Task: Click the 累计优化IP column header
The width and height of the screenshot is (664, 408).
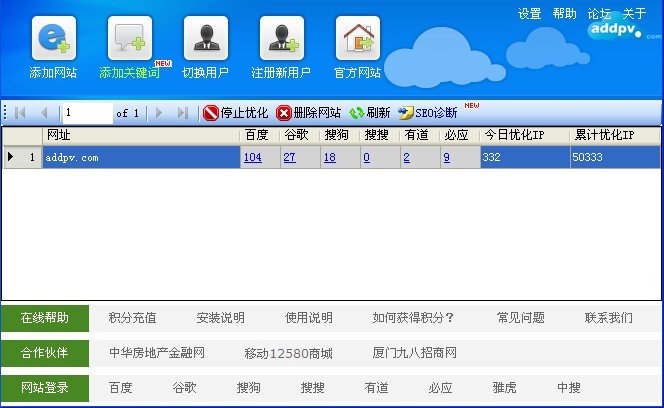Action: (x=615, y=135)
